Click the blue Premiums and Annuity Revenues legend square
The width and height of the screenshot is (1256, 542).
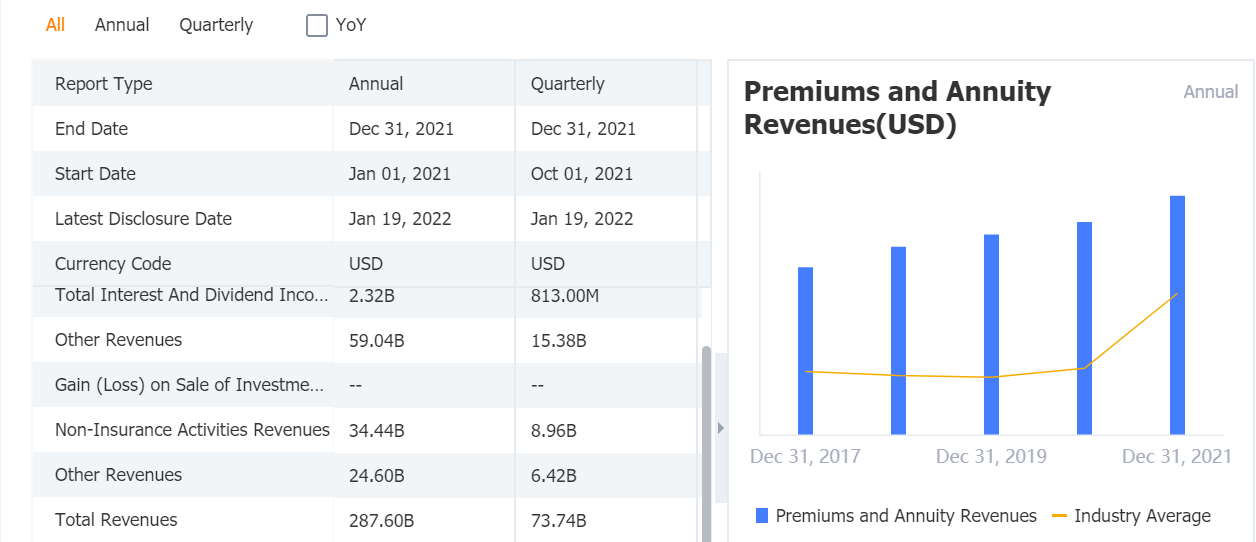(x=762, y=516)
